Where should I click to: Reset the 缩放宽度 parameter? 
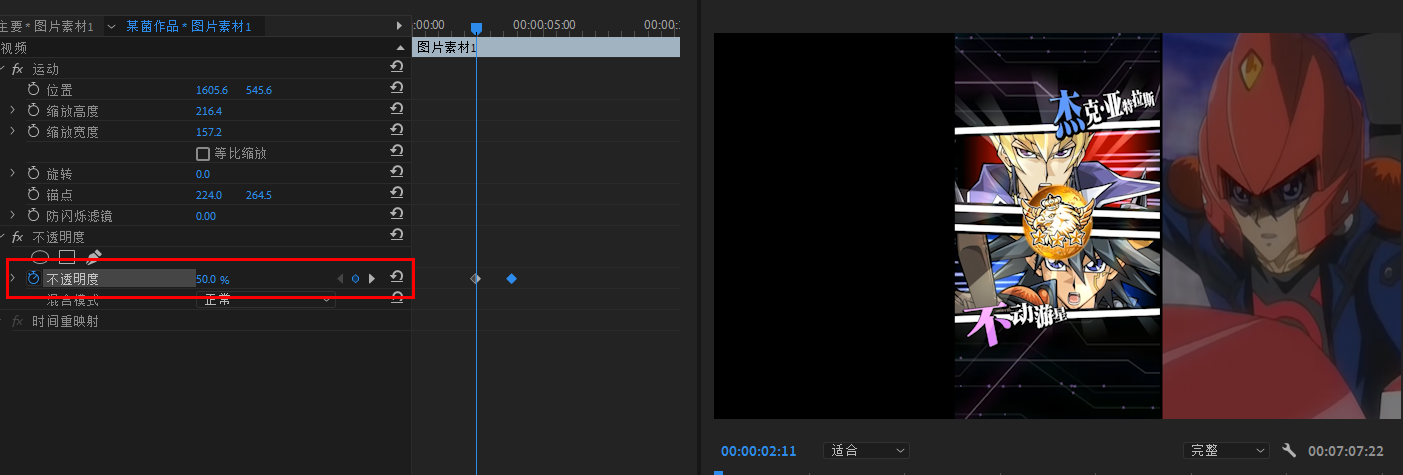pos(397,130)
